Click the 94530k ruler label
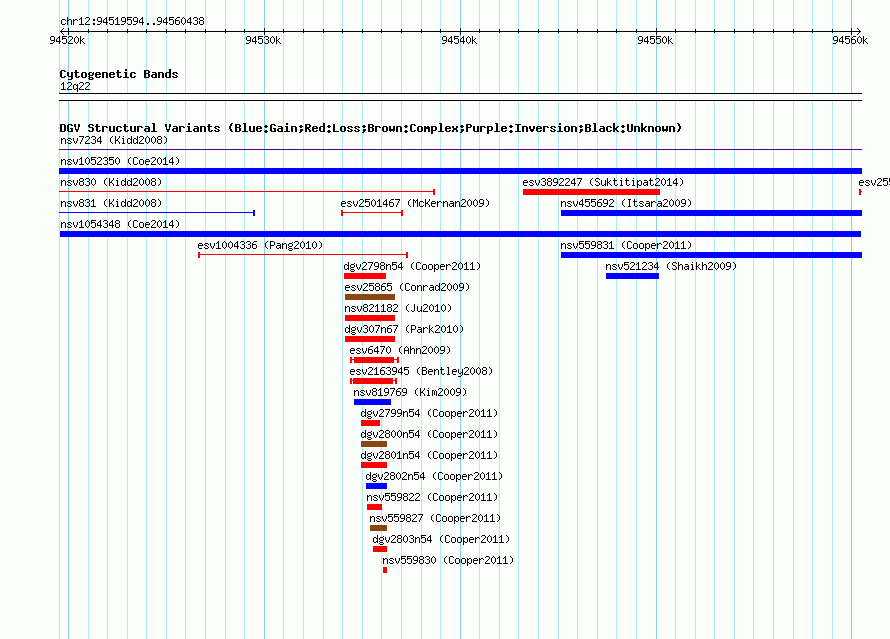The image size is (890, 639). (x=263, y=40)
